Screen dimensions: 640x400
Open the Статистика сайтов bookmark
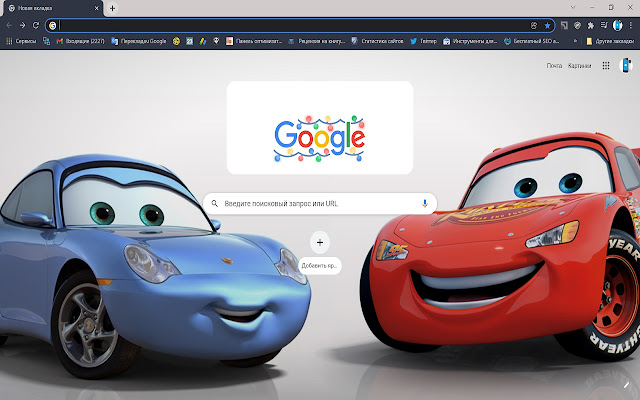pyautogui.click(x=377, y=41)
